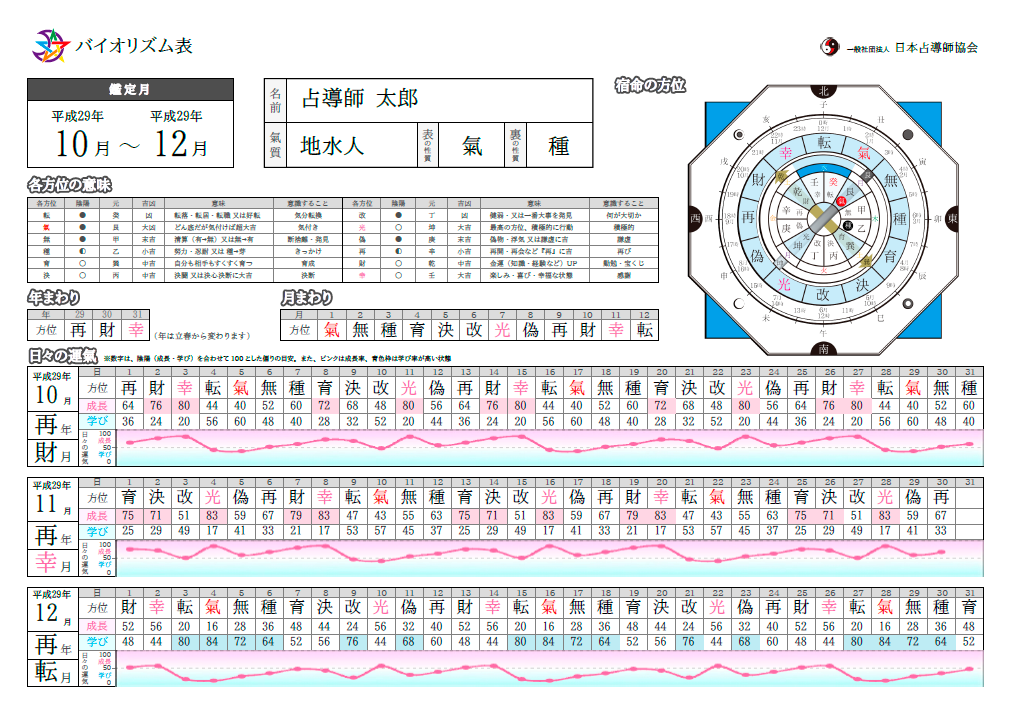Image resolution: width=1011 pixels, height=713 pixels.
Task: Click the 各方位の意味 section heading
Action: [x=69, y=185]
